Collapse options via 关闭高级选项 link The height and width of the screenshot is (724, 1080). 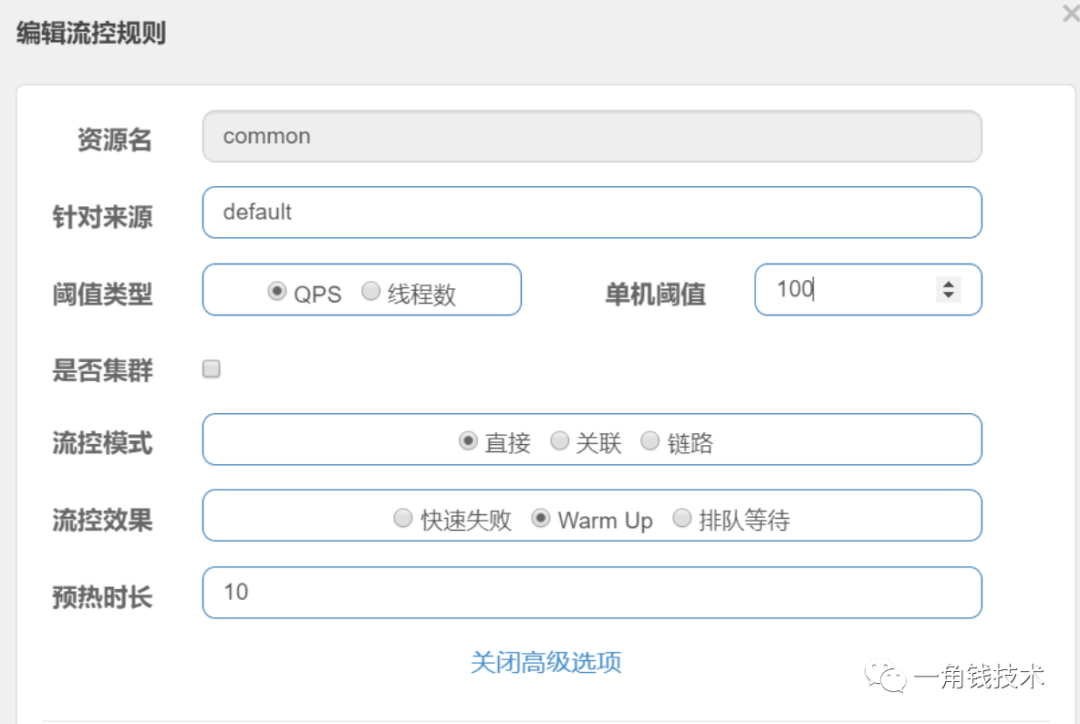point(546,662)
